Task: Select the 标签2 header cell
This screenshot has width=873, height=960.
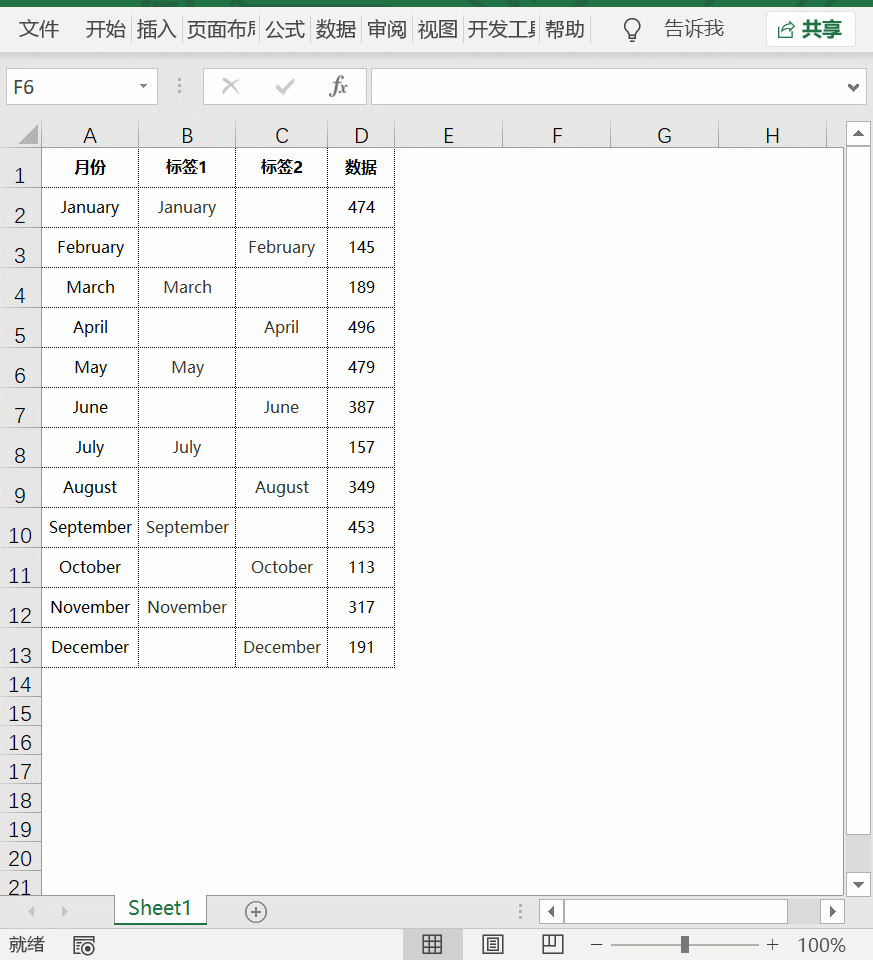Action: (x=282, y=167)
